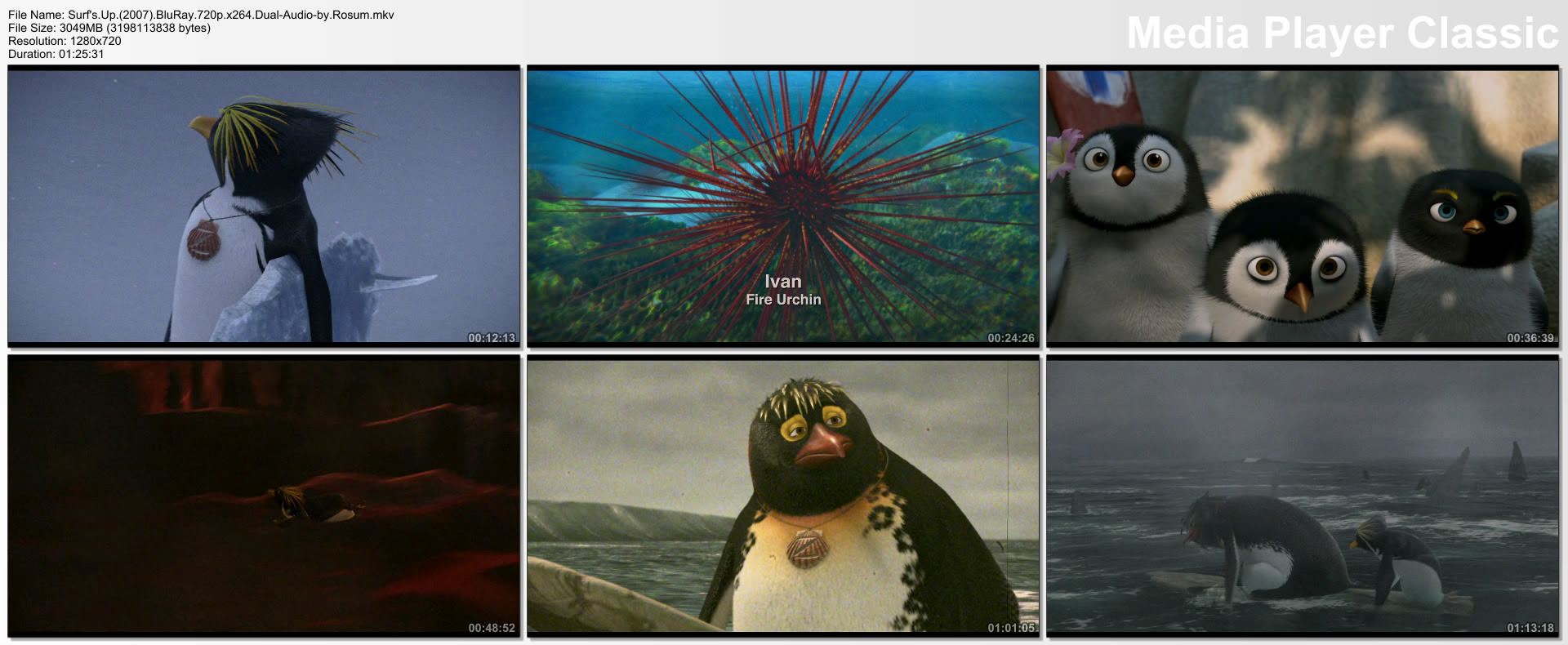Click the 01:01:05 timestamp label

[x=1011, y=628]
